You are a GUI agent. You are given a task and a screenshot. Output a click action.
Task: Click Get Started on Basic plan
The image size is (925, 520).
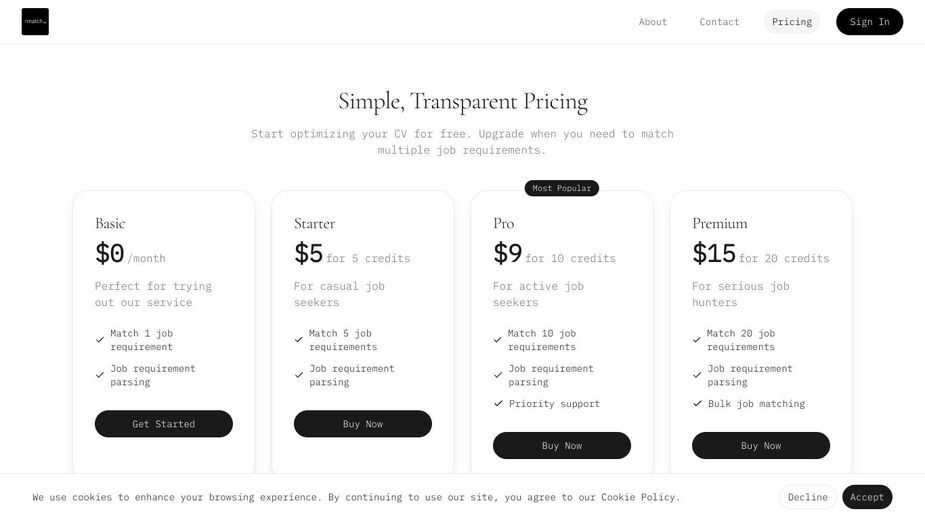point(164,424)
